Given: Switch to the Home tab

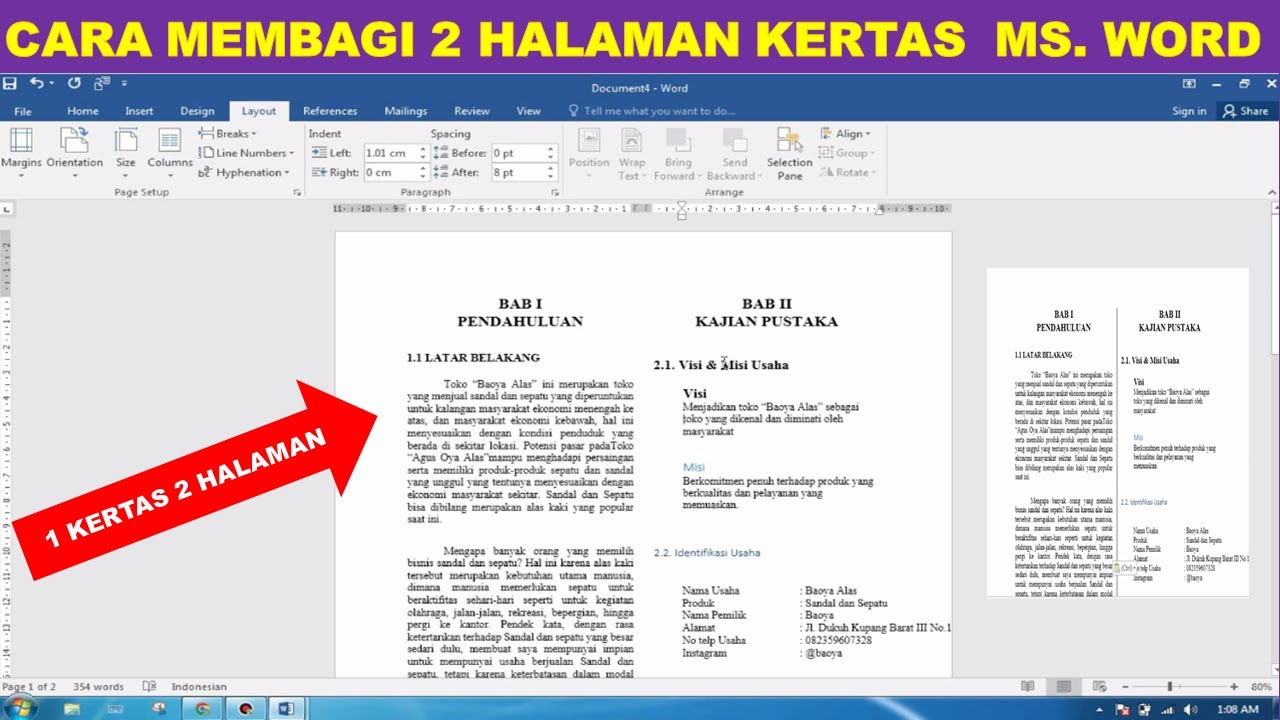Looking at the screenshot, I should 82,111.
